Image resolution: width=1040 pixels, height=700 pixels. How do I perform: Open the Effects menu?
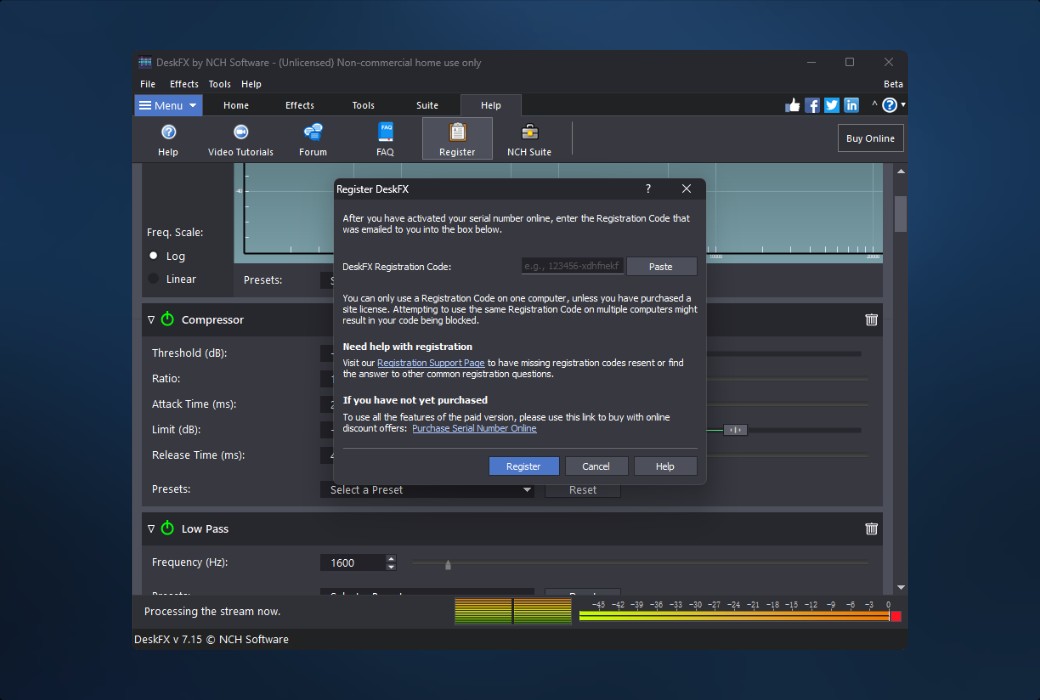pyautogui.click(x=184, y=83)
